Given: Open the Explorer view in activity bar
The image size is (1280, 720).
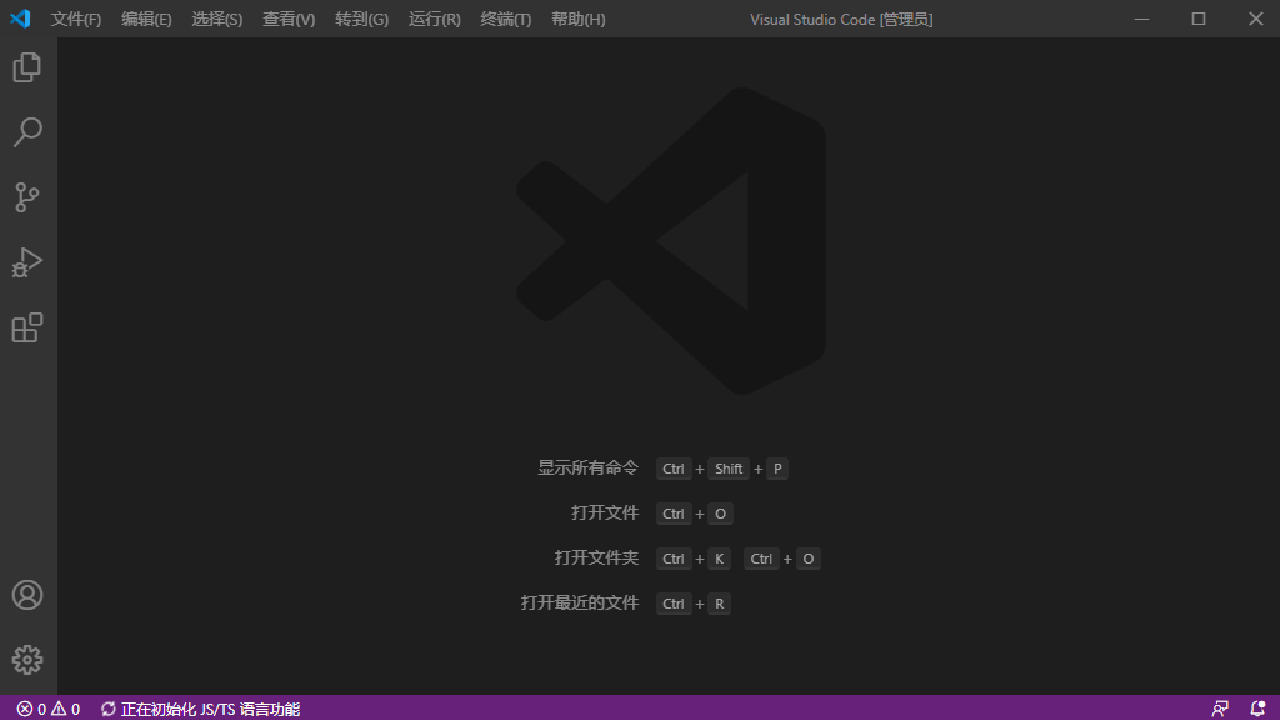Looking at the screenshot, I should click(x=27, y=67).
